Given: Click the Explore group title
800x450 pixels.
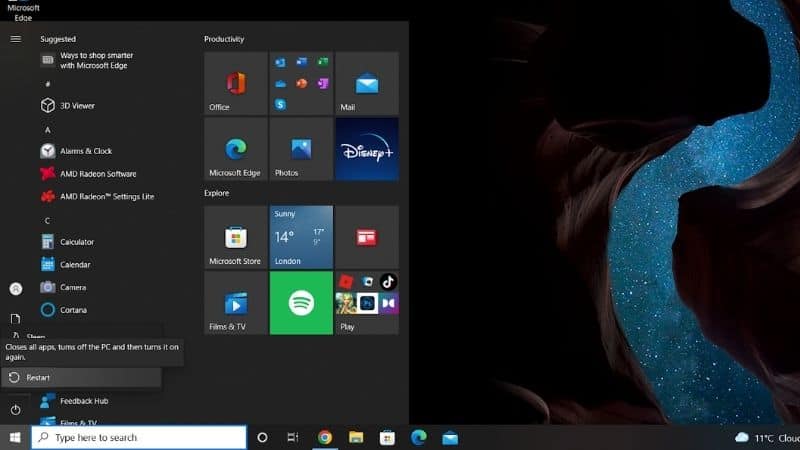Looking at the screenshot, I should (x=216, y=193).
